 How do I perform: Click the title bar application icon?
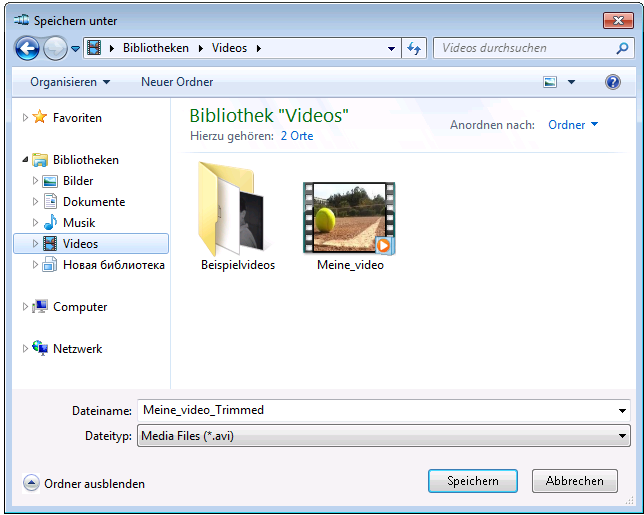click(21, 20)
